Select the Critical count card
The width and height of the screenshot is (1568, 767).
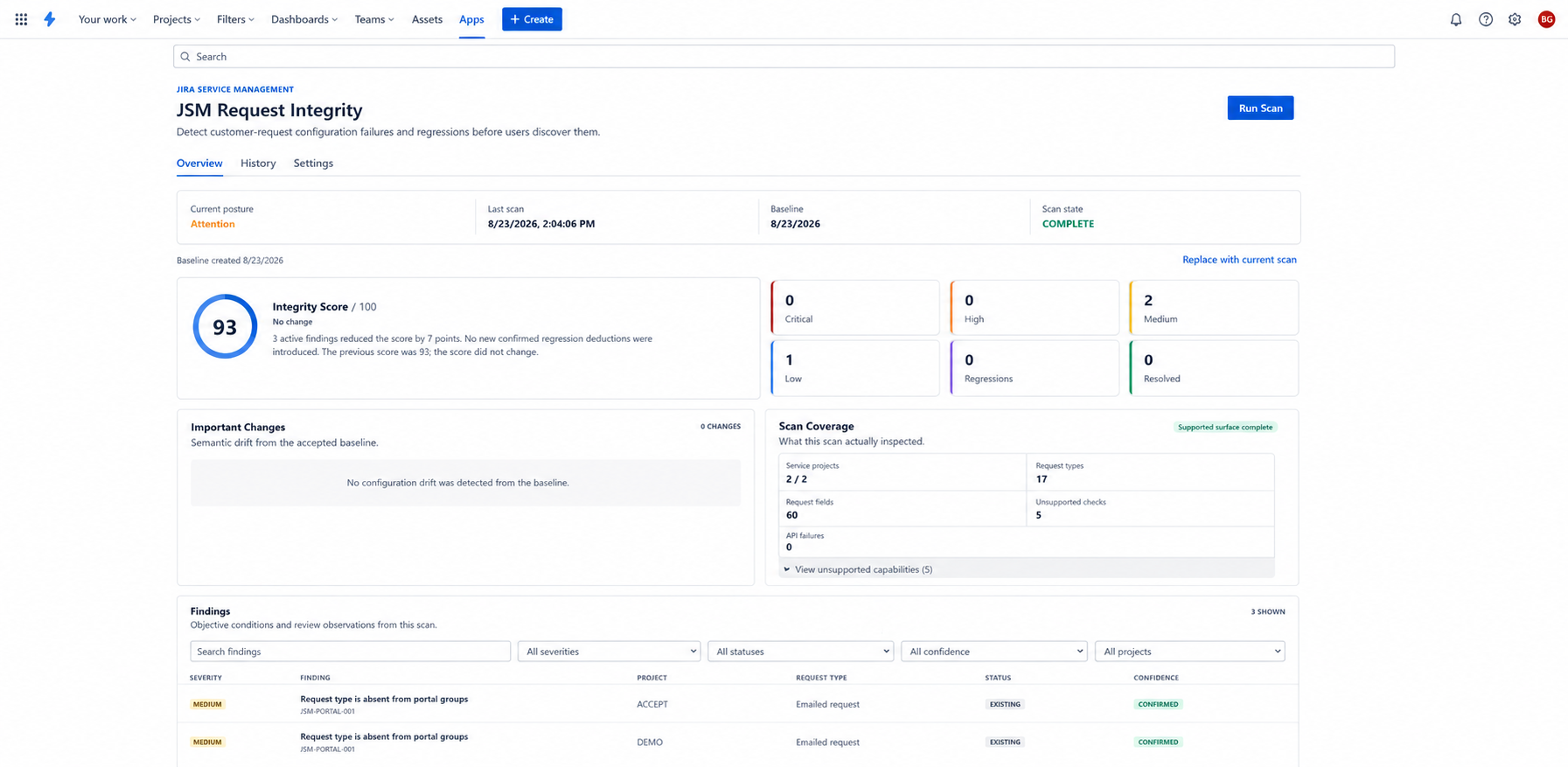(855, 308)
